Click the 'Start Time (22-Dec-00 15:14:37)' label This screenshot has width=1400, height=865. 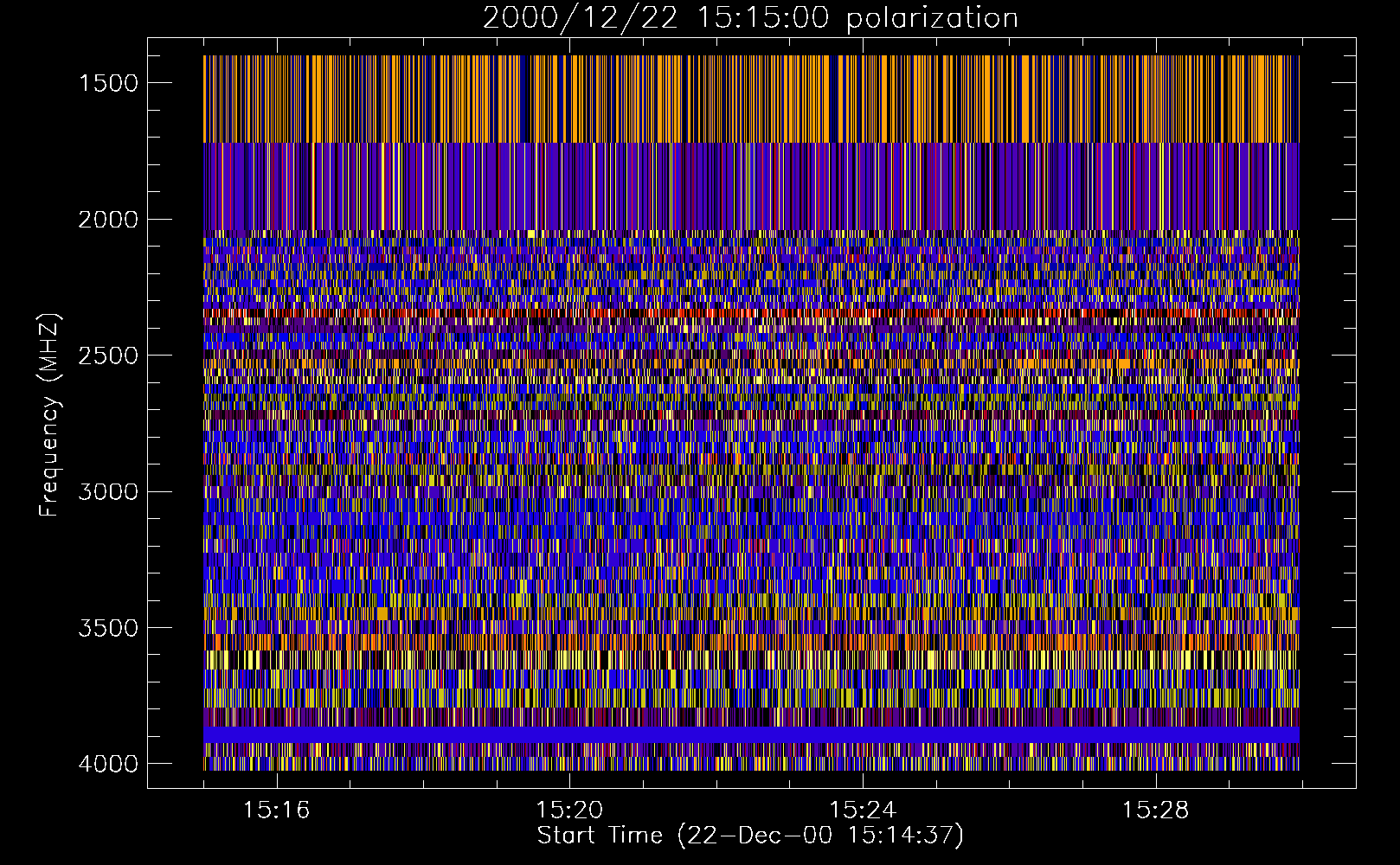point(750,836)
